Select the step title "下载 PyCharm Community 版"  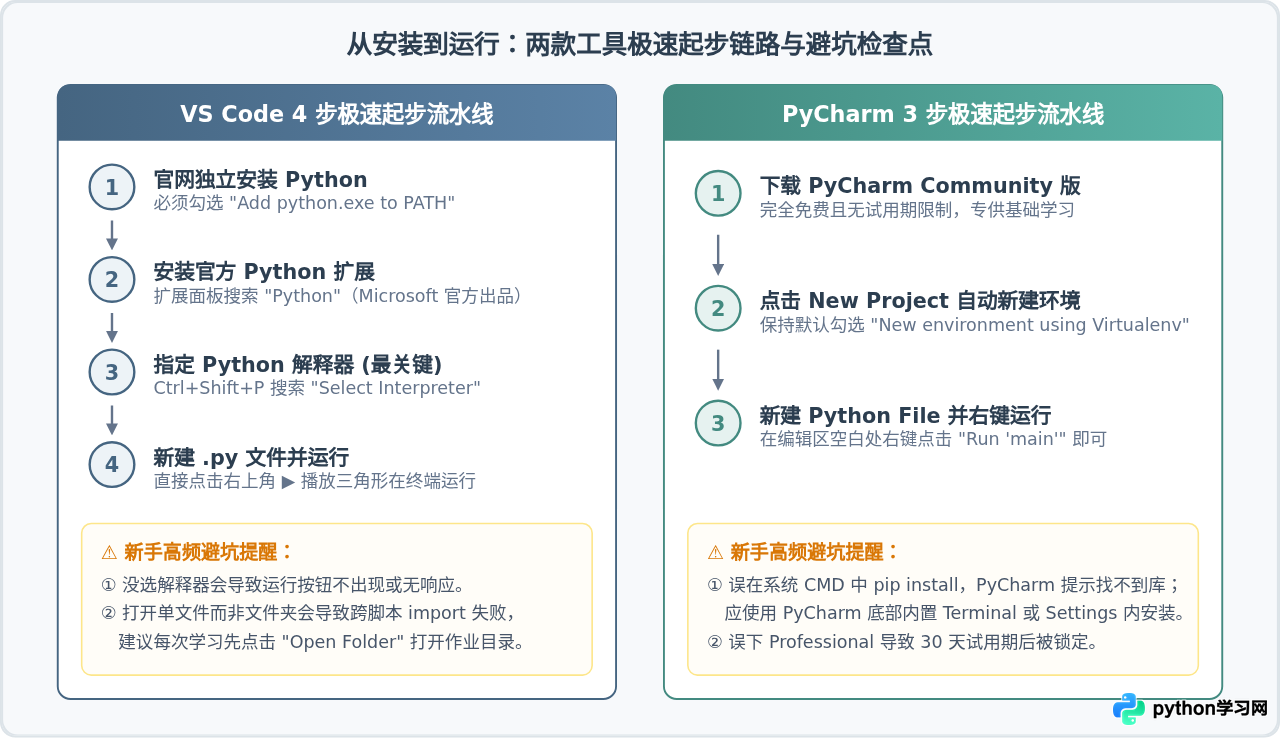pos(920,186)
